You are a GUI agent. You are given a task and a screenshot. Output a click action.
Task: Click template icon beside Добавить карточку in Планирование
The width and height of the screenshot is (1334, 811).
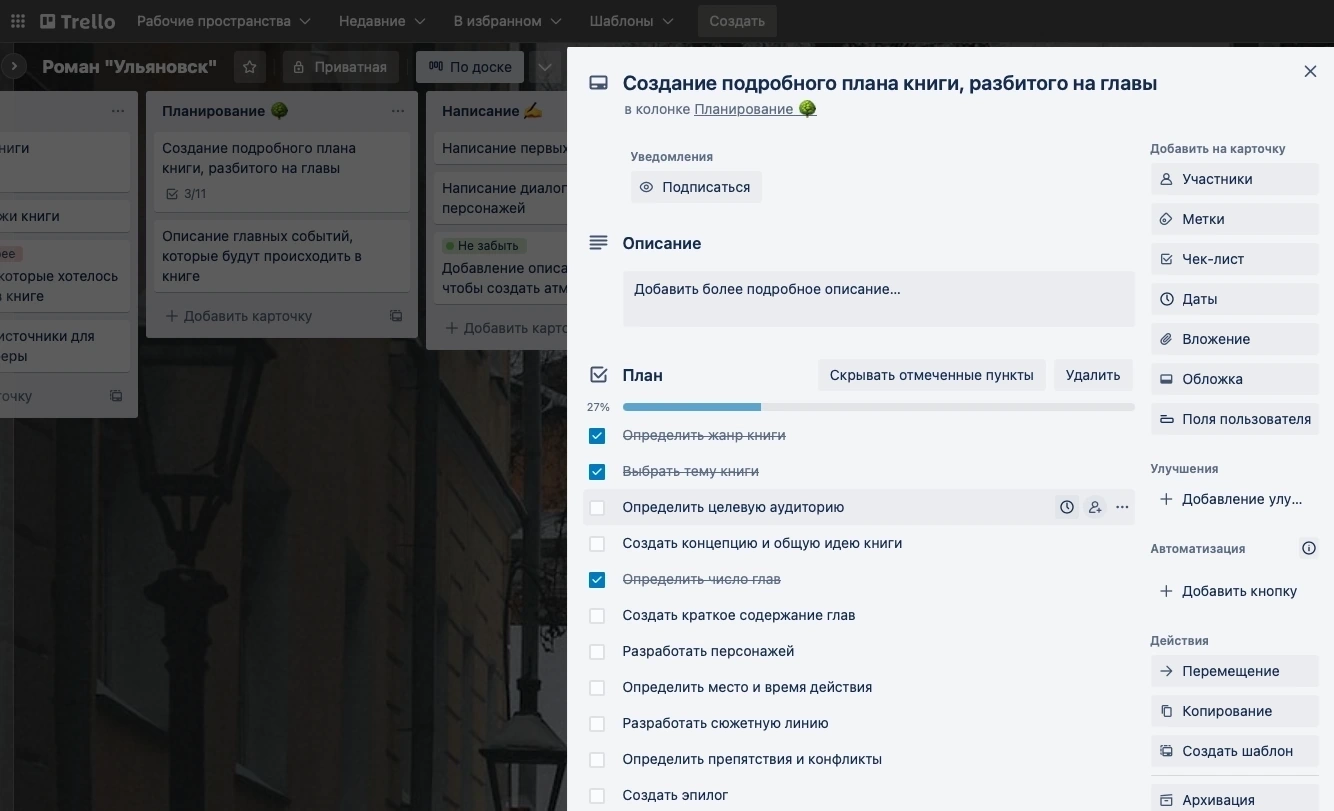(396, 316)
